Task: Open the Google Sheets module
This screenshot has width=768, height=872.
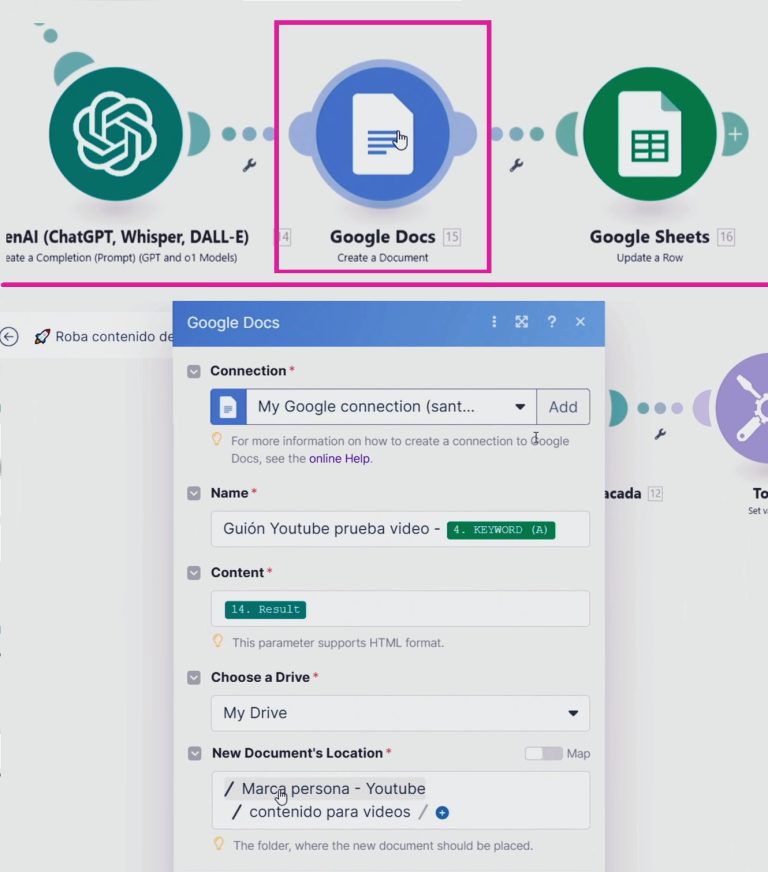Action: click(x=649, y=134)
